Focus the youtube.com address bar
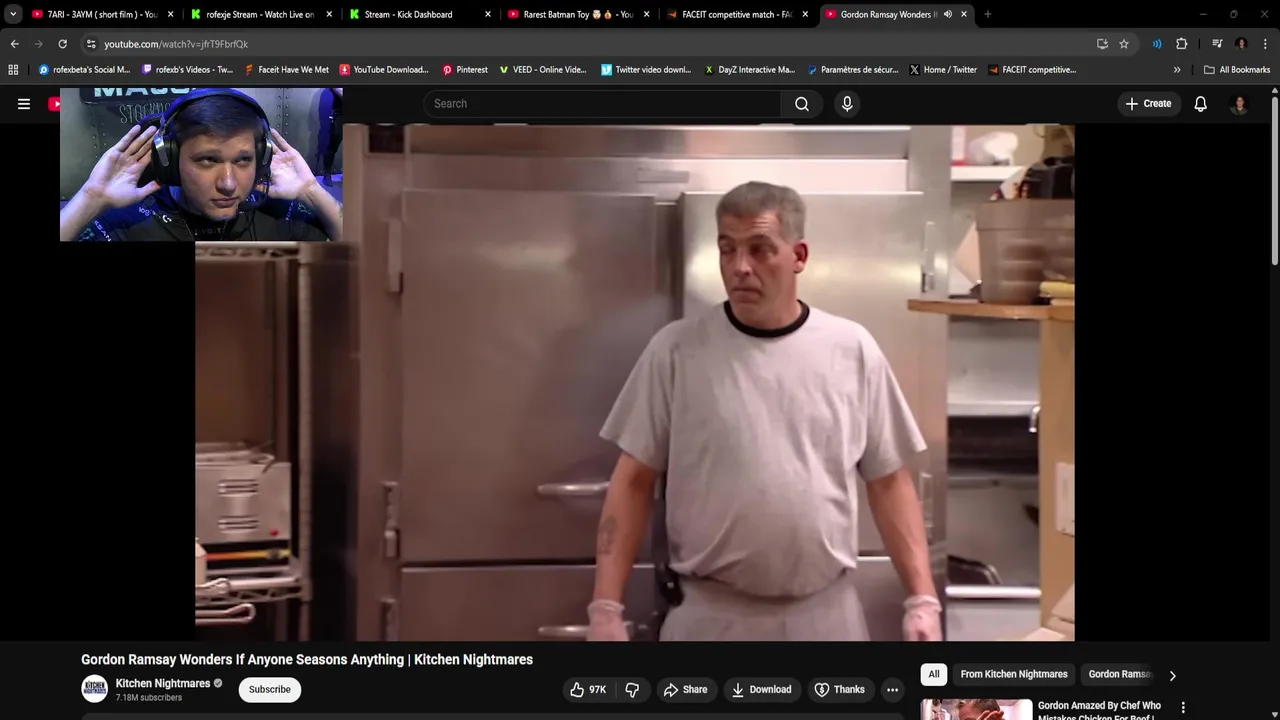The height and width of the screenshot is (720, 1280). point(590,44)
